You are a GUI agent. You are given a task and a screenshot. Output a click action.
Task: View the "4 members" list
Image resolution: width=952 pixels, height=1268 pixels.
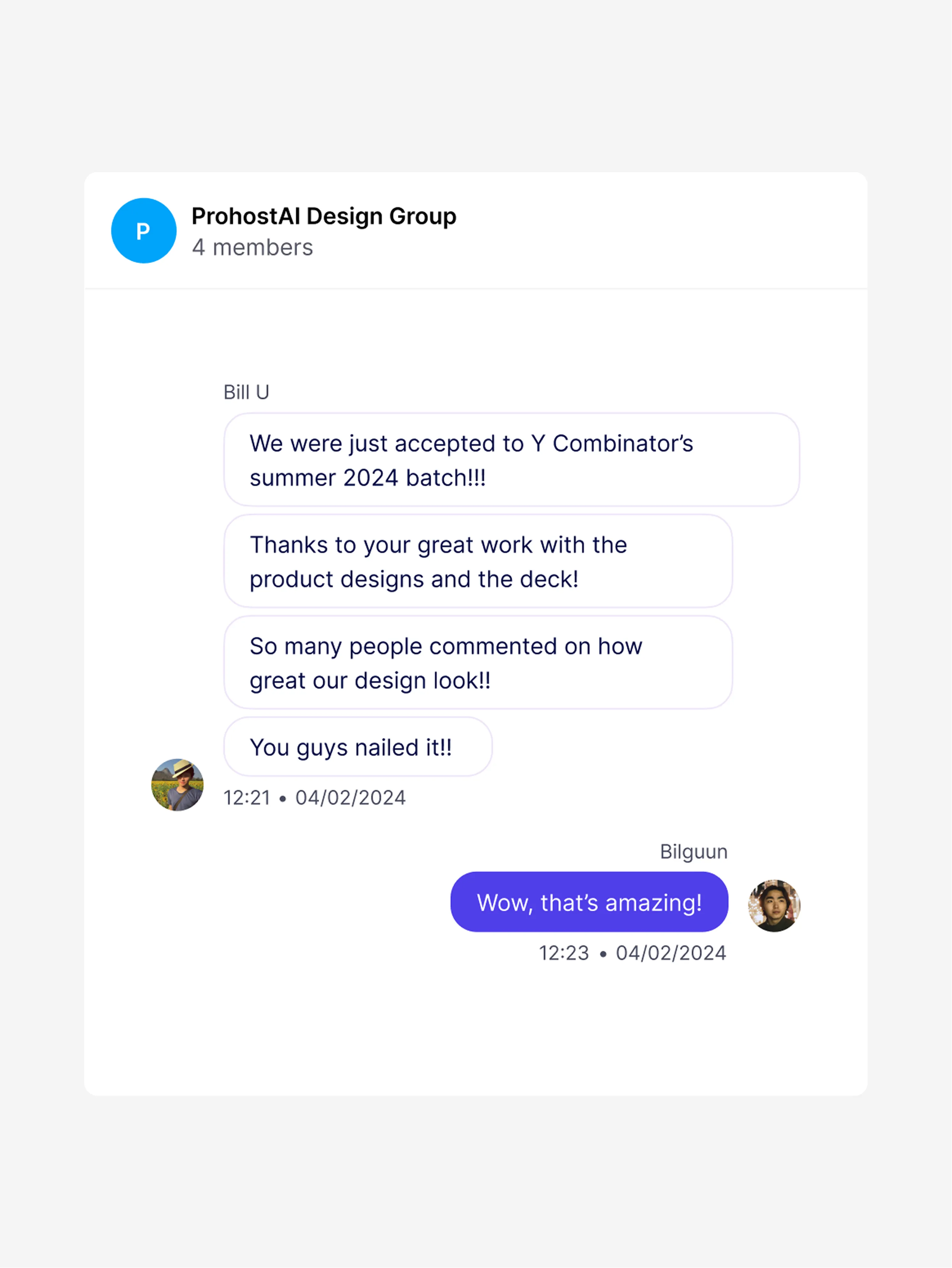pos(252,248)
